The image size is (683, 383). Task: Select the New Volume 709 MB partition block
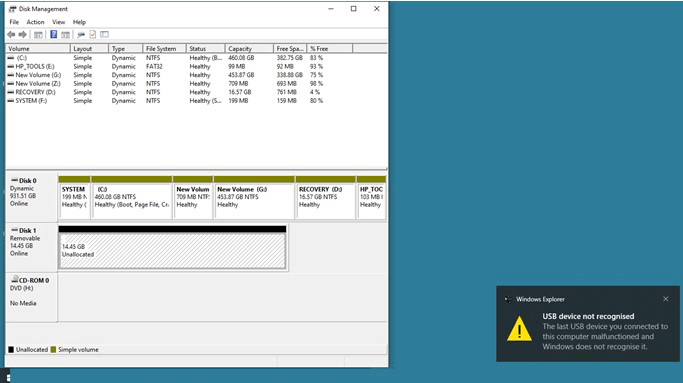[193, 197]
